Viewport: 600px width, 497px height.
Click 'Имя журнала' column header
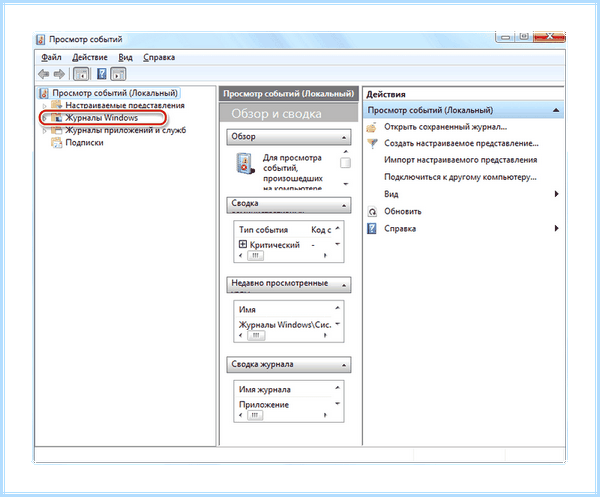pos(265,390)
